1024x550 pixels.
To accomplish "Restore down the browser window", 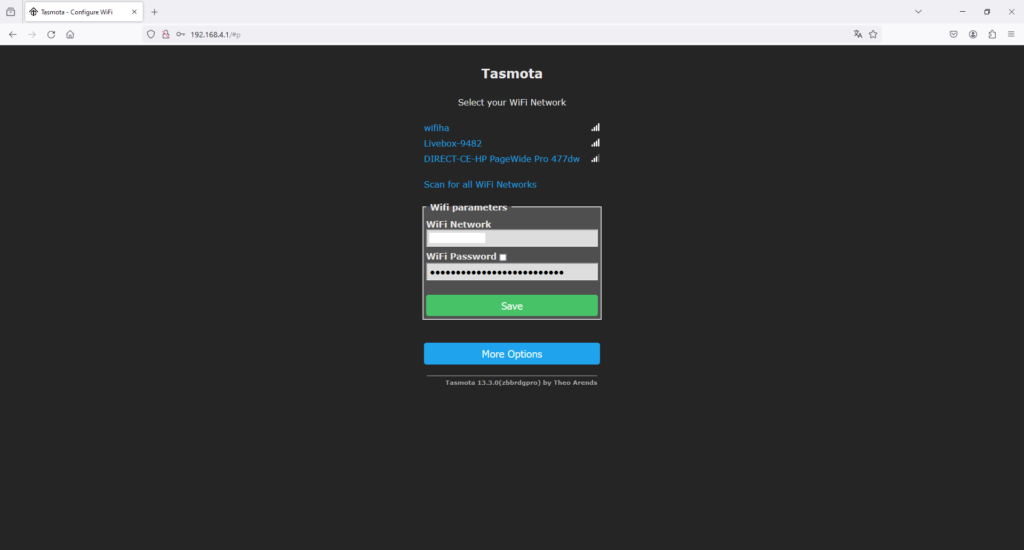I will [x=987, y=12].
